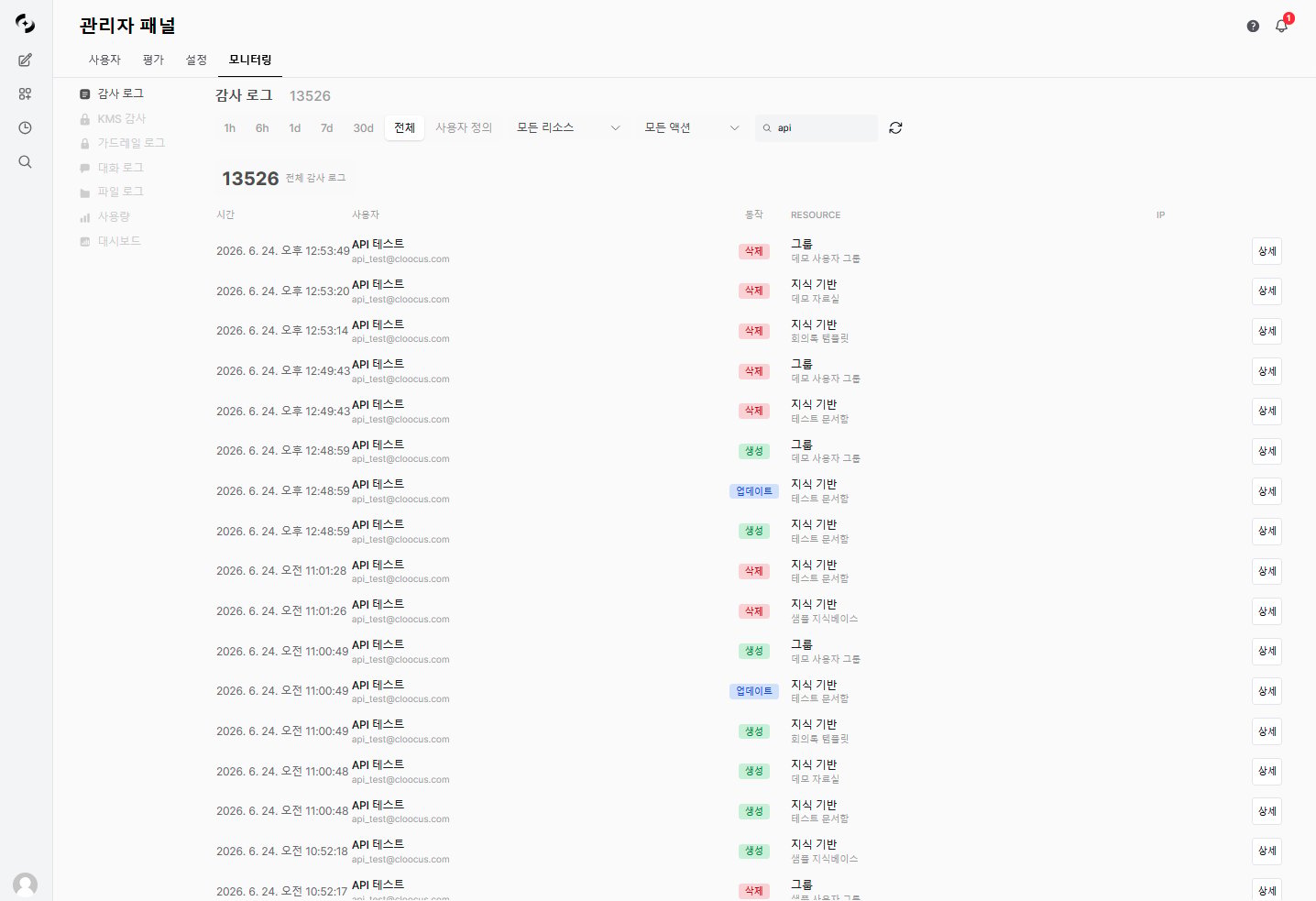Open 상세 for the 11:00:49 업데이트 entry
1316x901 pixels.
pyautogui.click(x=1267, y=691)
